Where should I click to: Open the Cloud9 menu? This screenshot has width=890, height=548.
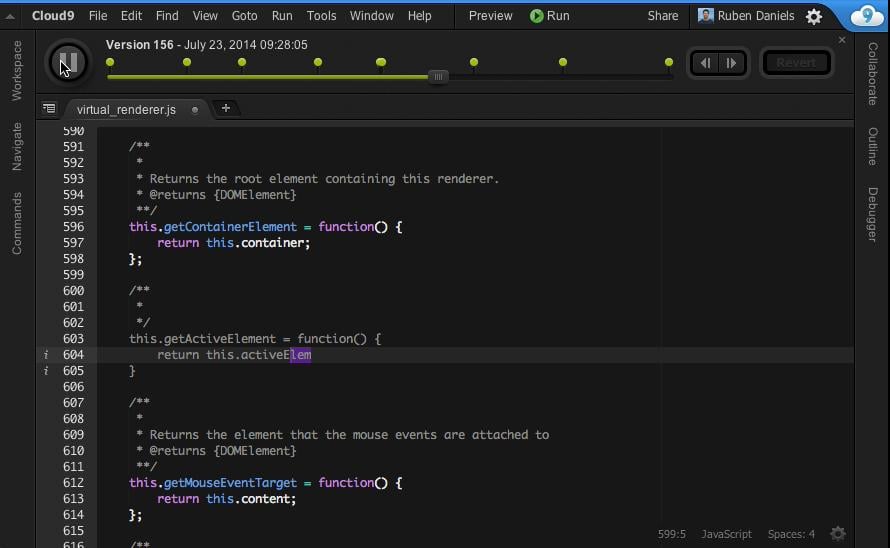(x=53, y=16)
